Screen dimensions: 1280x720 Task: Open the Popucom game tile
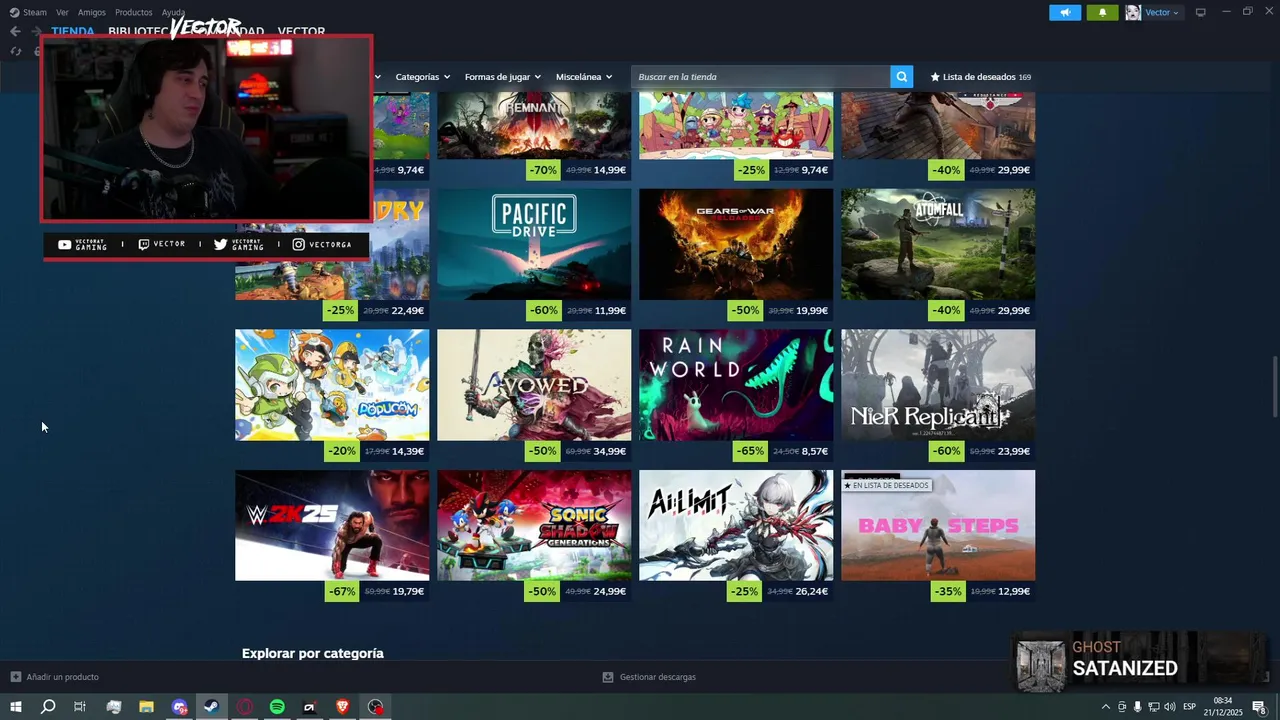[x=332, y=385]
